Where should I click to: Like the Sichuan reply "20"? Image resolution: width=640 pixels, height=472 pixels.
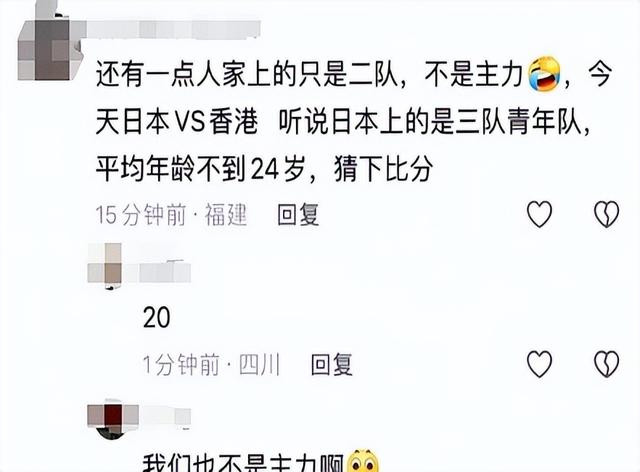pos(539,363)
